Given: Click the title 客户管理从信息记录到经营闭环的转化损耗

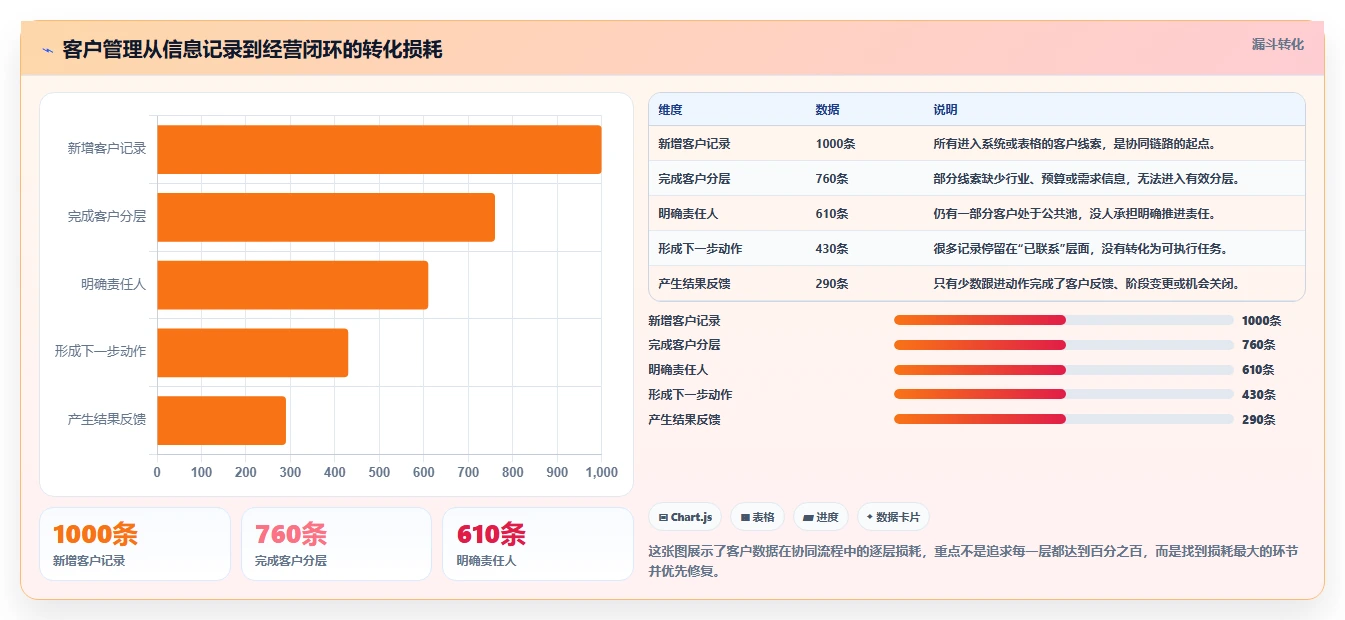Looking at the screenshot, I should 252,50.
